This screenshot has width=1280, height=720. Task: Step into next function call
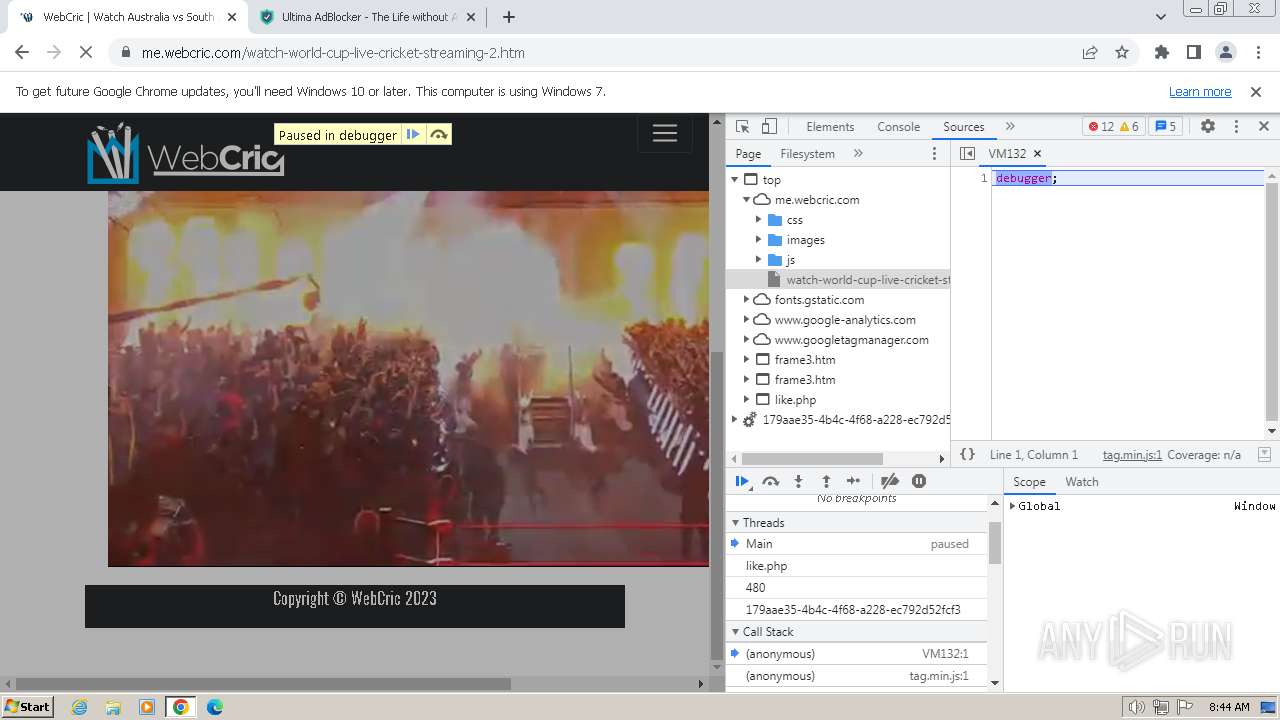(798, 481)
